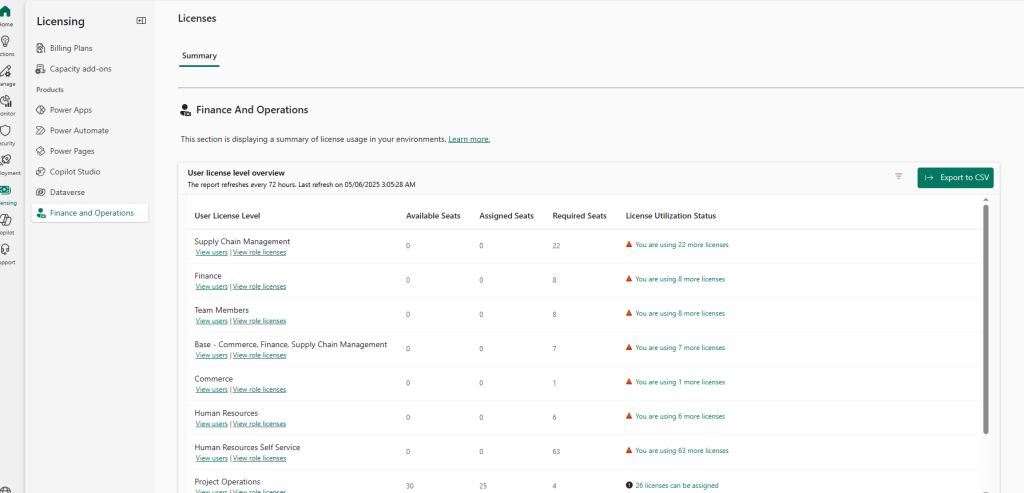Click the Project Operations license name
The width and height of the screenshot is (1024, 493).
pos(227,482)
